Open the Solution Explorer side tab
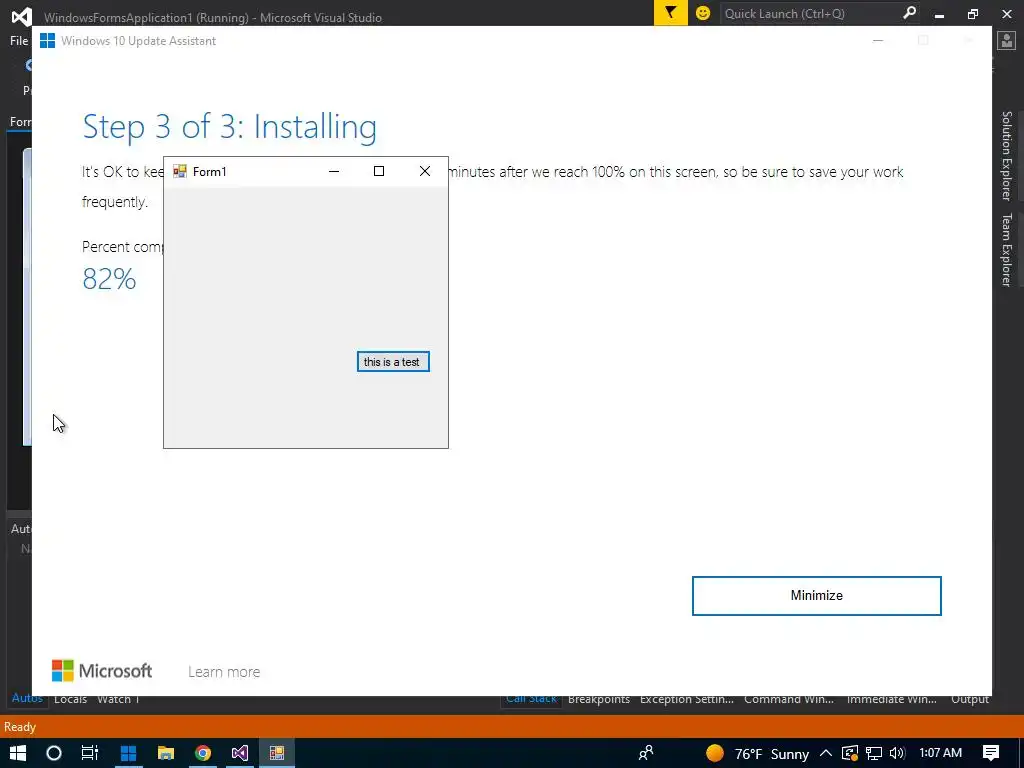Screen dimensions: 1024x768 pyautogui.click(x=1007, y=155)
